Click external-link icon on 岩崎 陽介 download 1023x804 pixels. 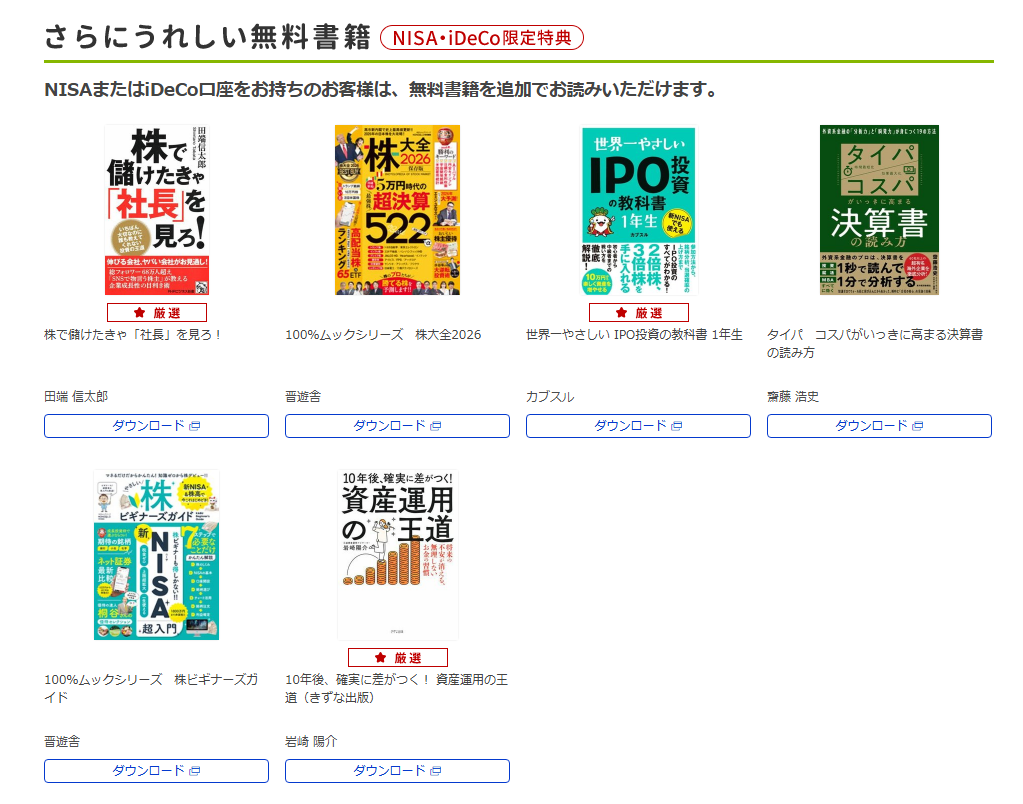(436, 771)
